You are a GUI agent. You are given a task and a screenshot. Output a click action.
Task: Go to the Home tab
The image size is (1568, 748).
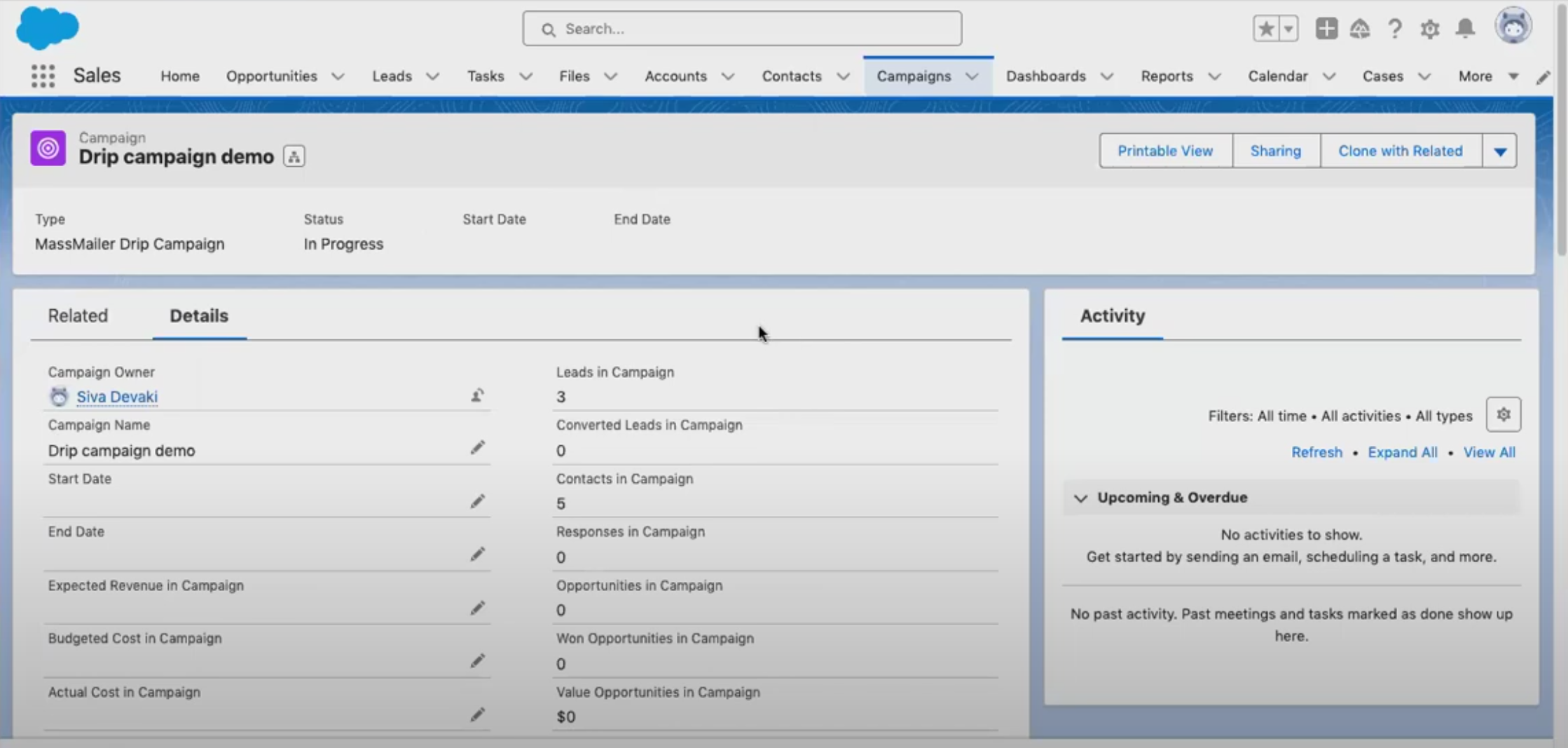click(180, 76)
